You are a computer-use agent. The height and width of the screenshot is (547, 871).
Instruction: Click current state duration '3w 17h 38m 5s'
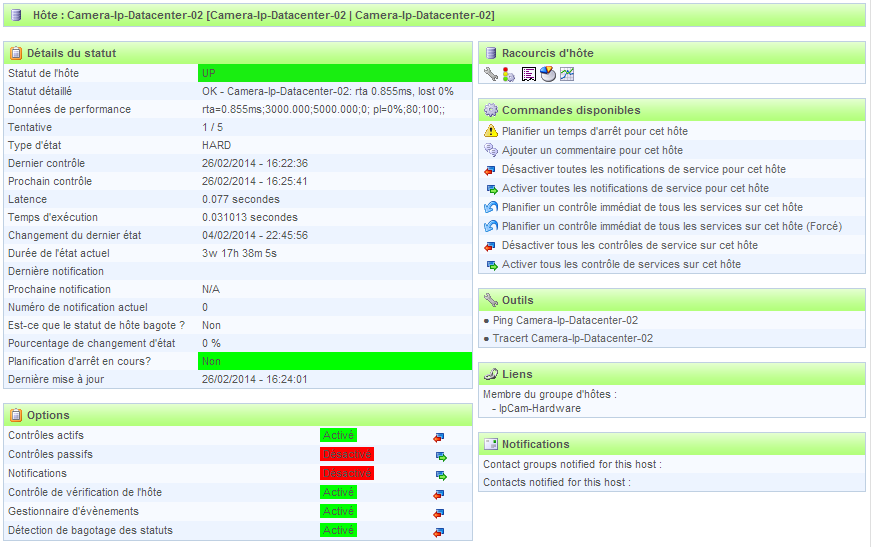239,253
